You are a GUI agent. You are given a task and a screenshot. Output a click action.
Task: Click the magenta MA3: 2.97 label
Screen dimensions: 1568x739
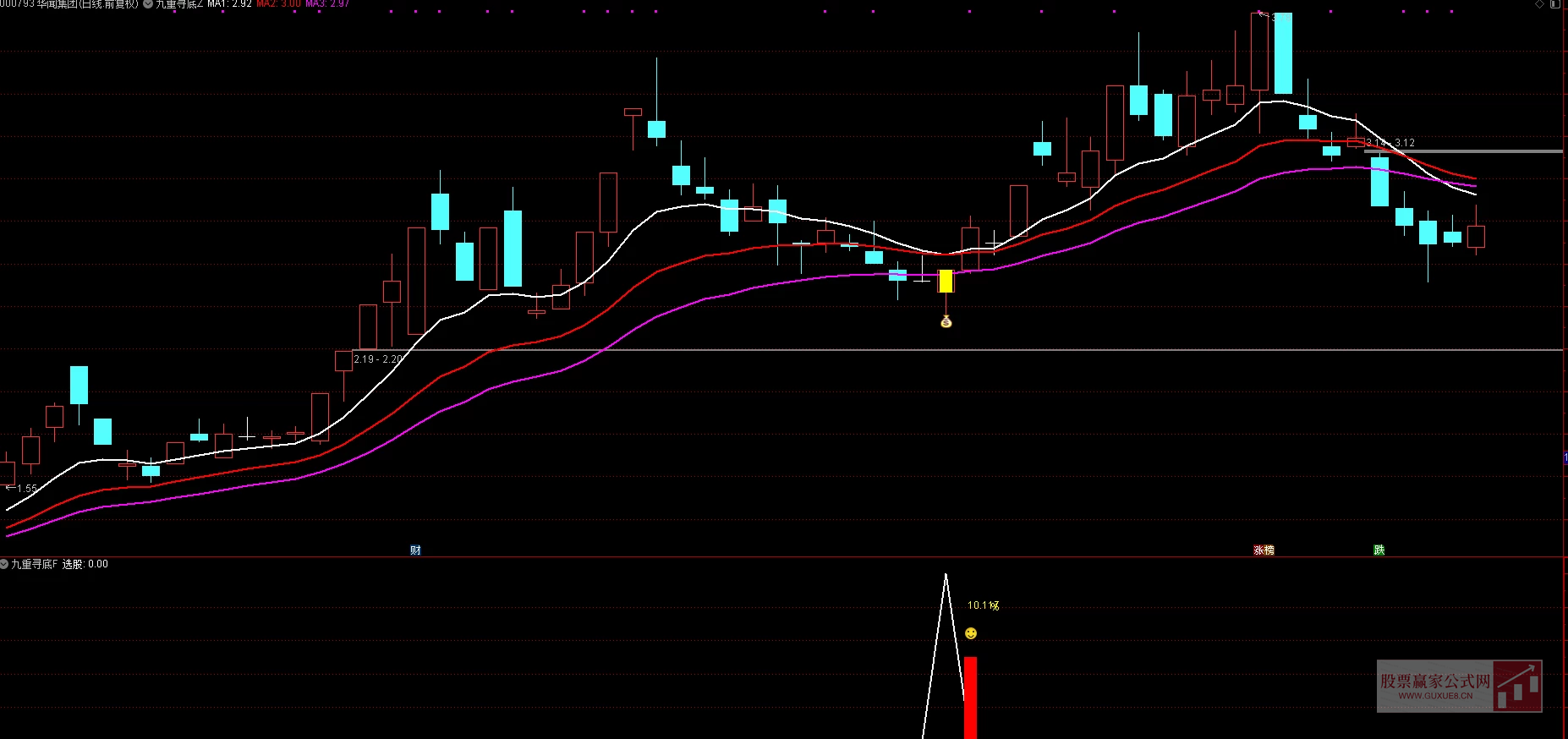pos(327,4)
